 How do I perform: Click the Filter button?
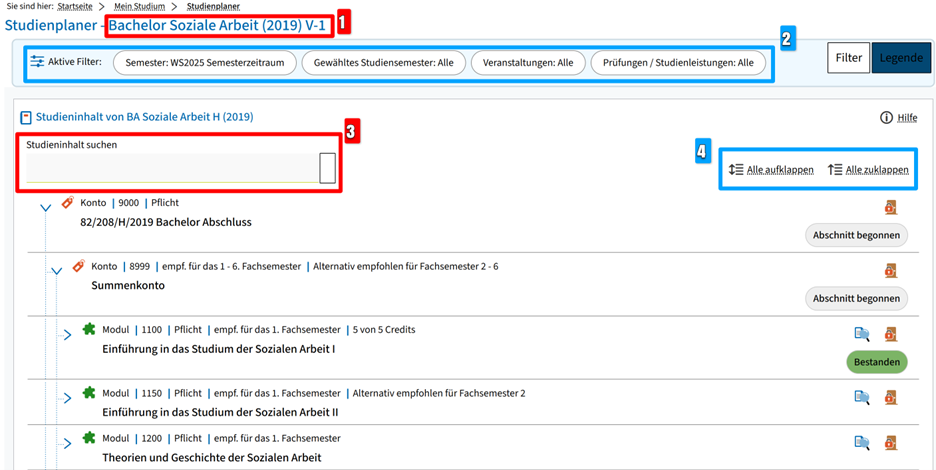click(848, 58)
